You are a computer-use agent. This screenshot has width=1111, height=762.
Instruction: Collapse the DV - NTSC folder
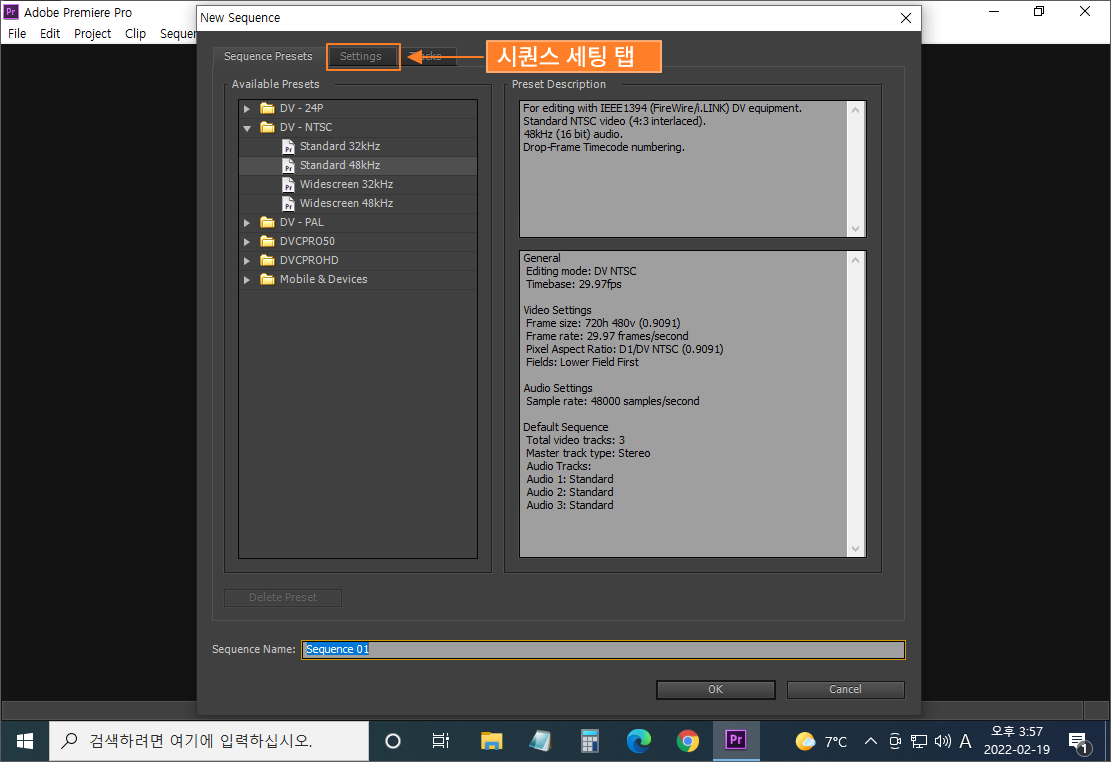[247, 128]
